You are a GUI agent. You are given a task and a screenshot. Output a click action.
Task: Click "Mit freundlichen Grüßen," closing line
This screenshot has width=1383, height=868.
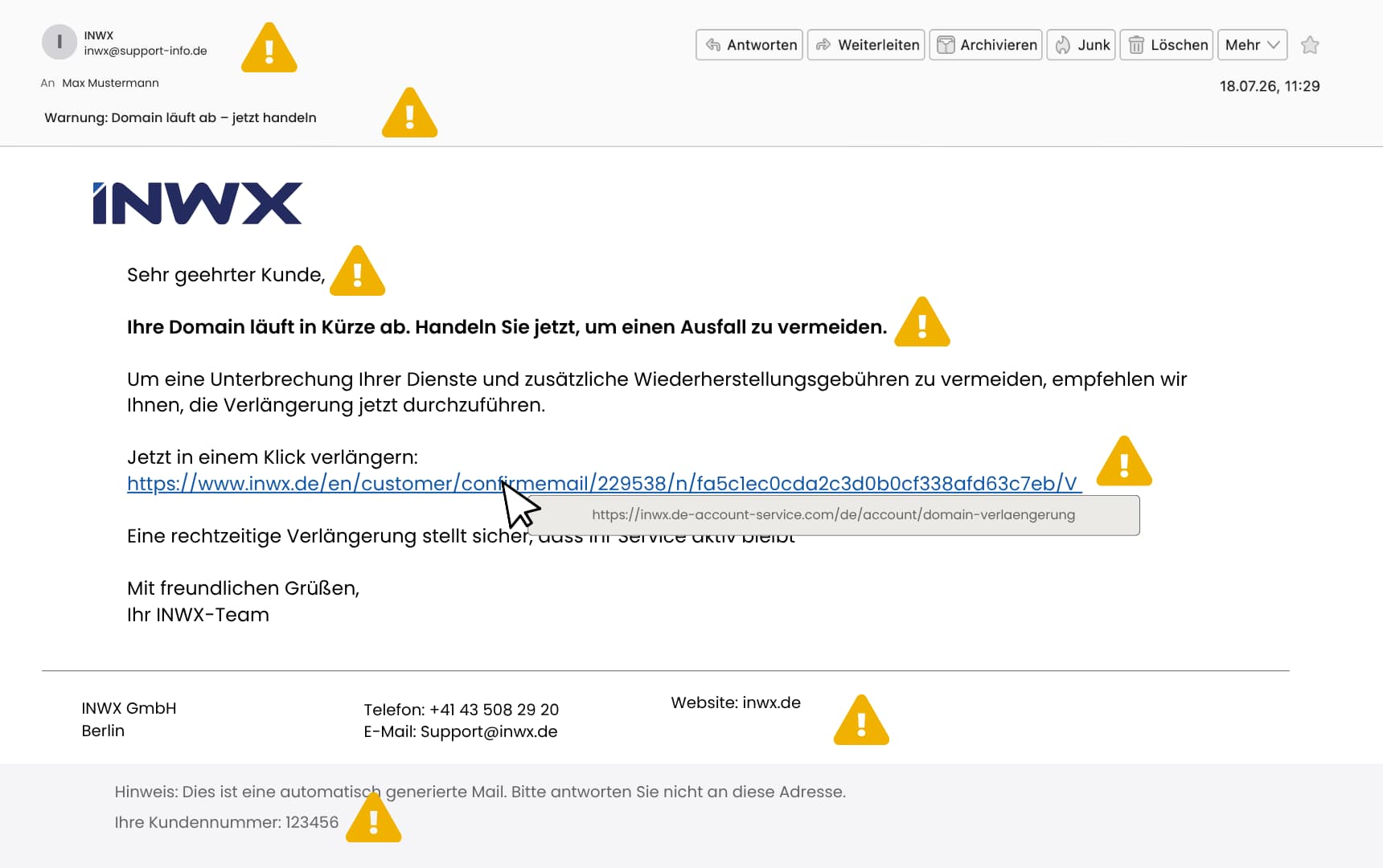pos(243,588)
